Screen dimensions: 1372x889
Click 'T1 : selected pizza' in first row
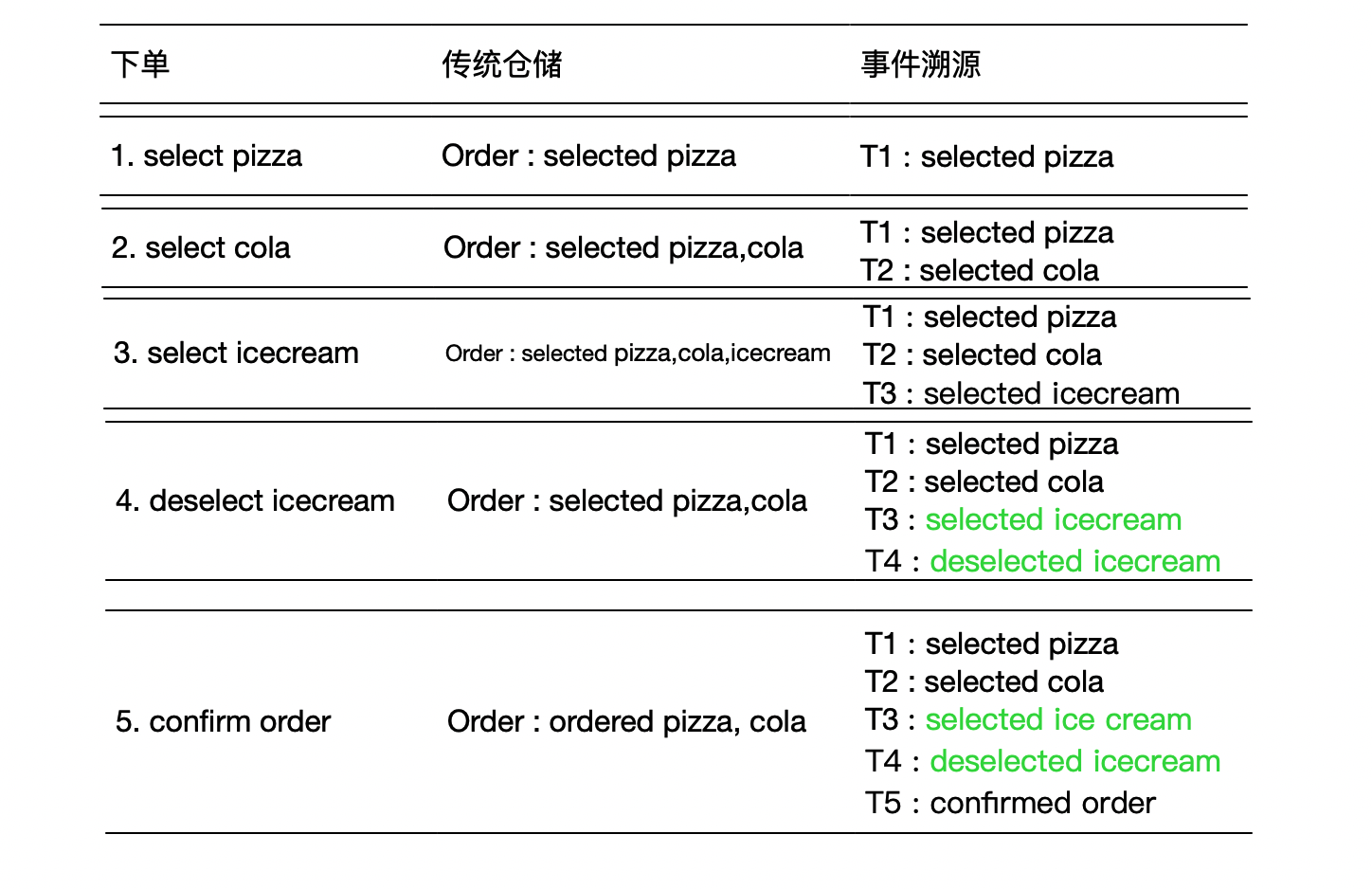[x=987, y=156]
